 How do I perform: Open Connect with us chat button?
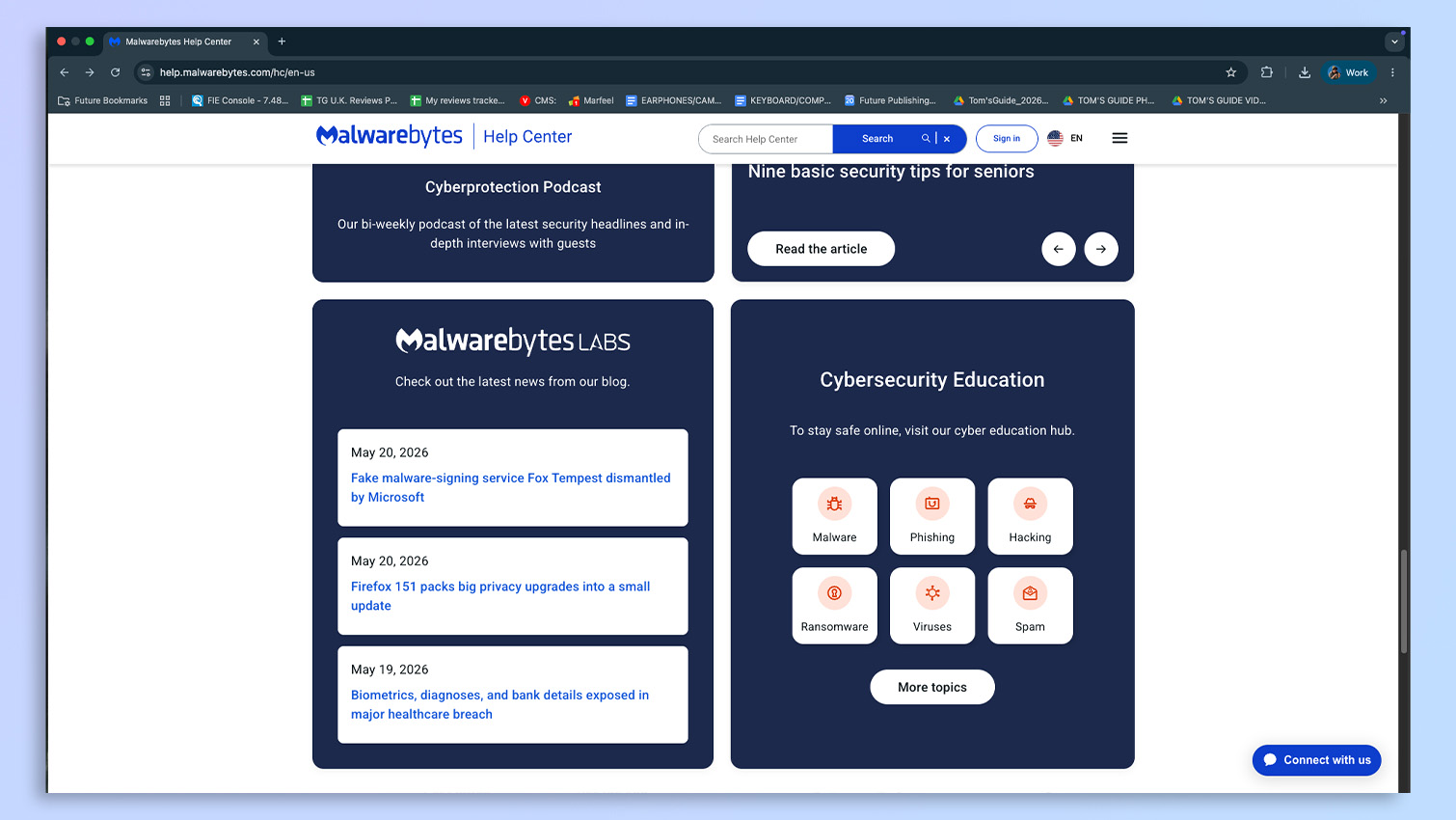1317,760
